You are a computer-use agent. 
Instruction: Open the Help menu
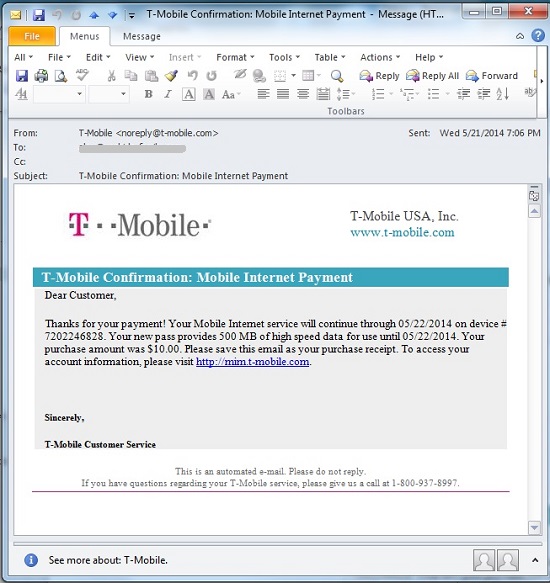click(x=429, y=57)
